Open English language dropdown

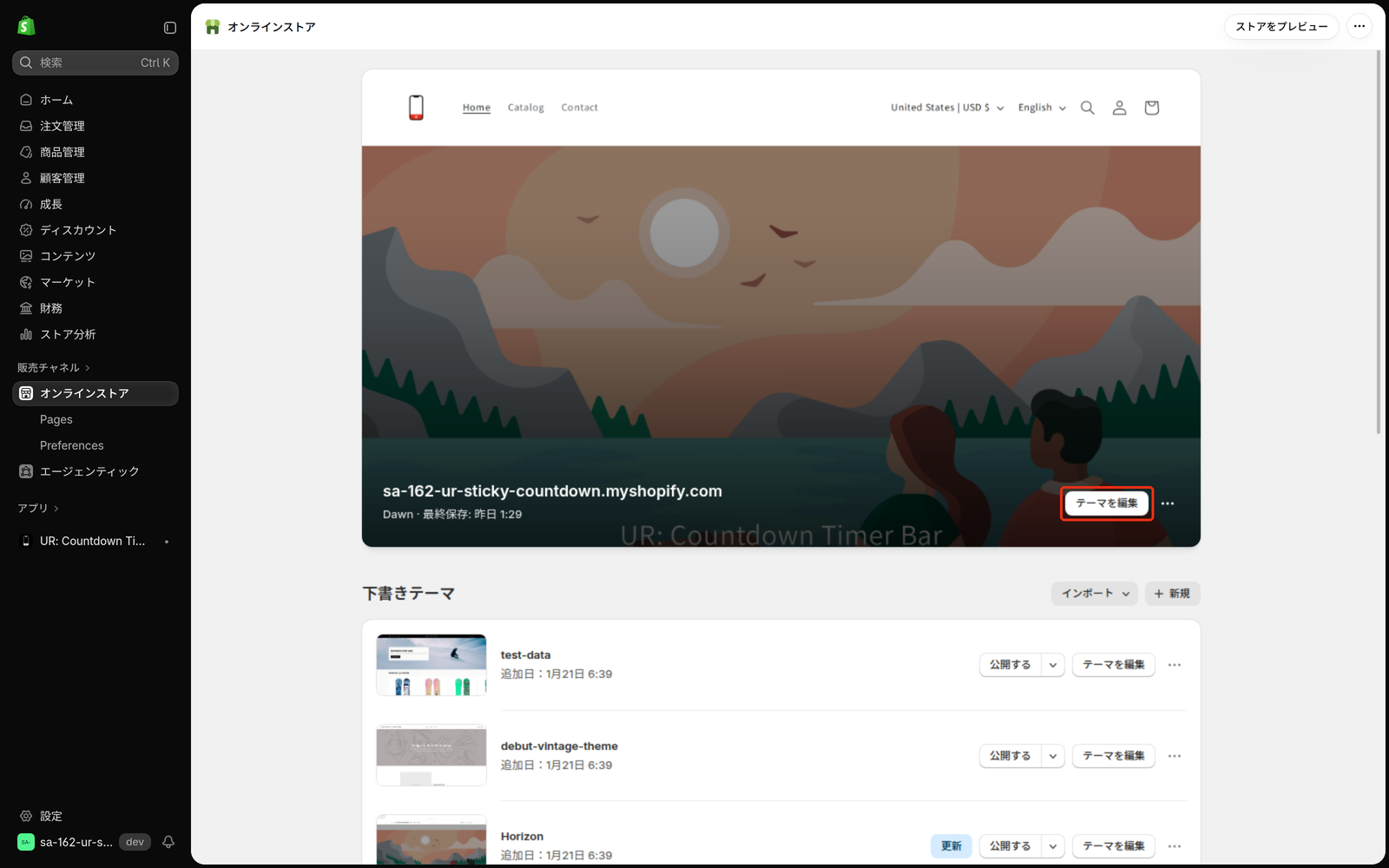click(x=1042, y=108)
